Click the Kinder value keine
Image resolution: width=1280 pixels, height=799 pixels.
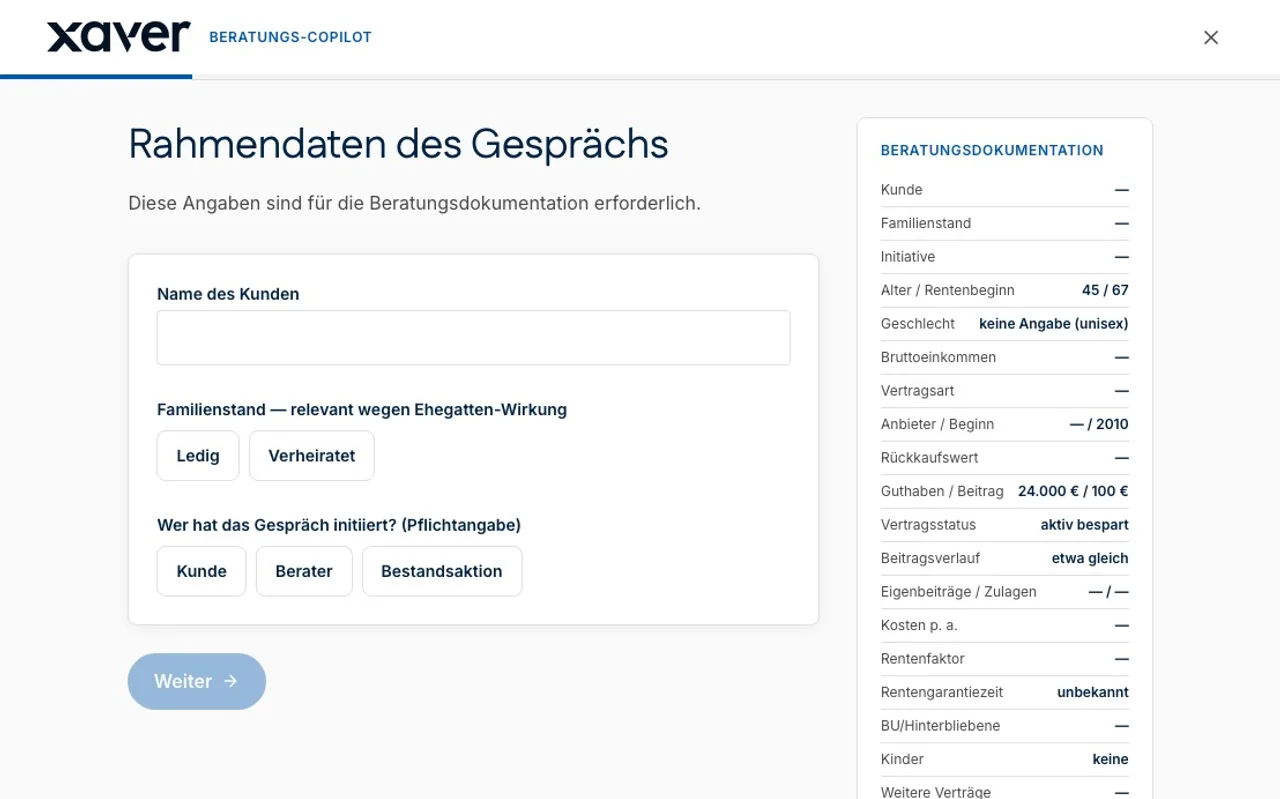tap(1110, 759)
